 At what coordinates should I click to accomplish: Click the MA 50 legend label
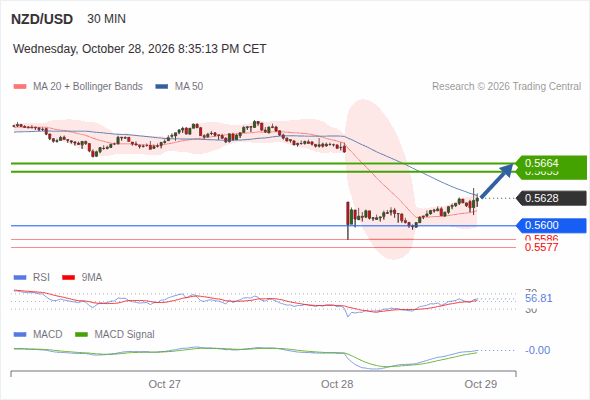[x=189, y=87]
